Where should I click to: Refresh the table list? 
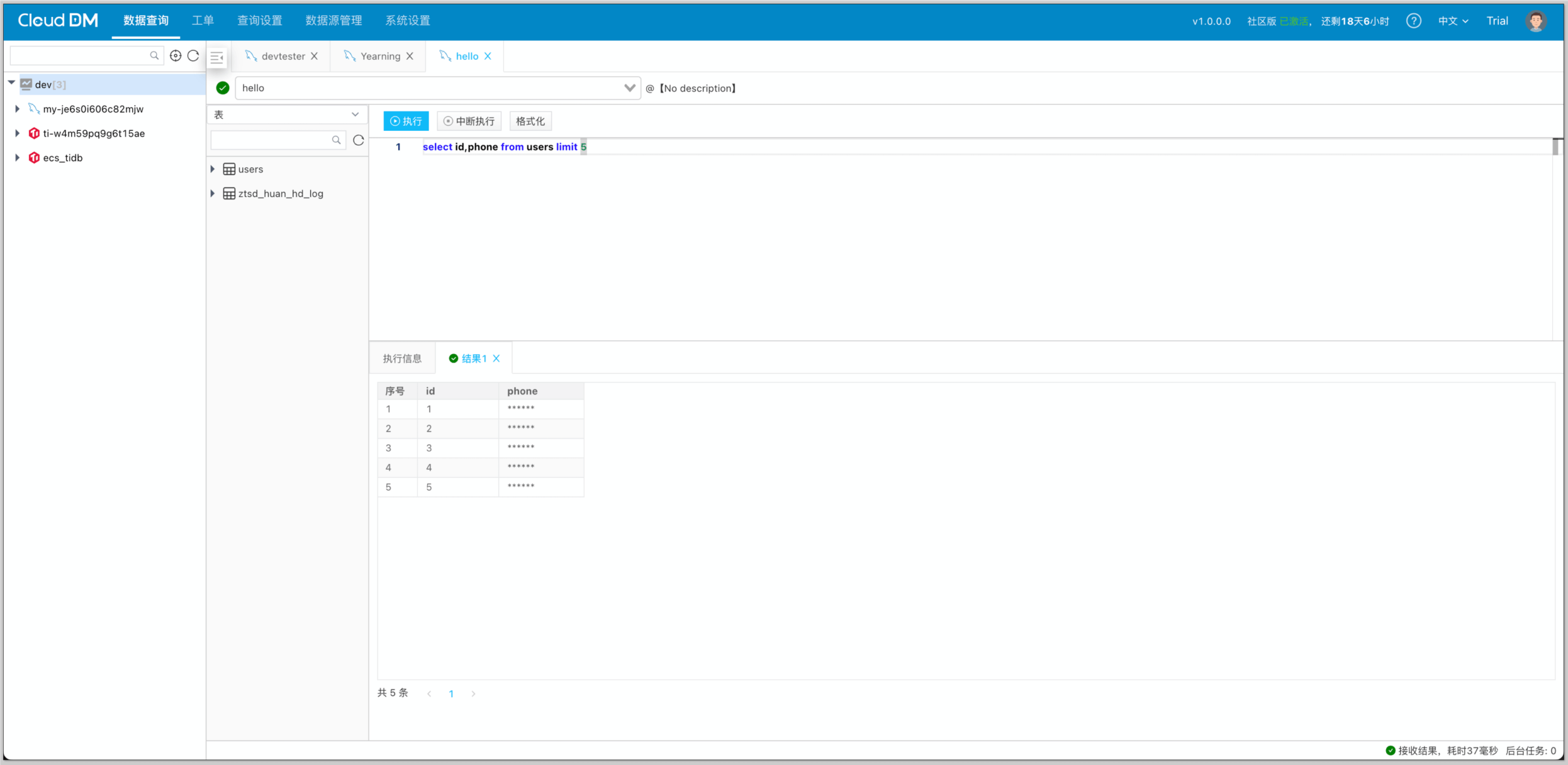[x=359, y=140]
